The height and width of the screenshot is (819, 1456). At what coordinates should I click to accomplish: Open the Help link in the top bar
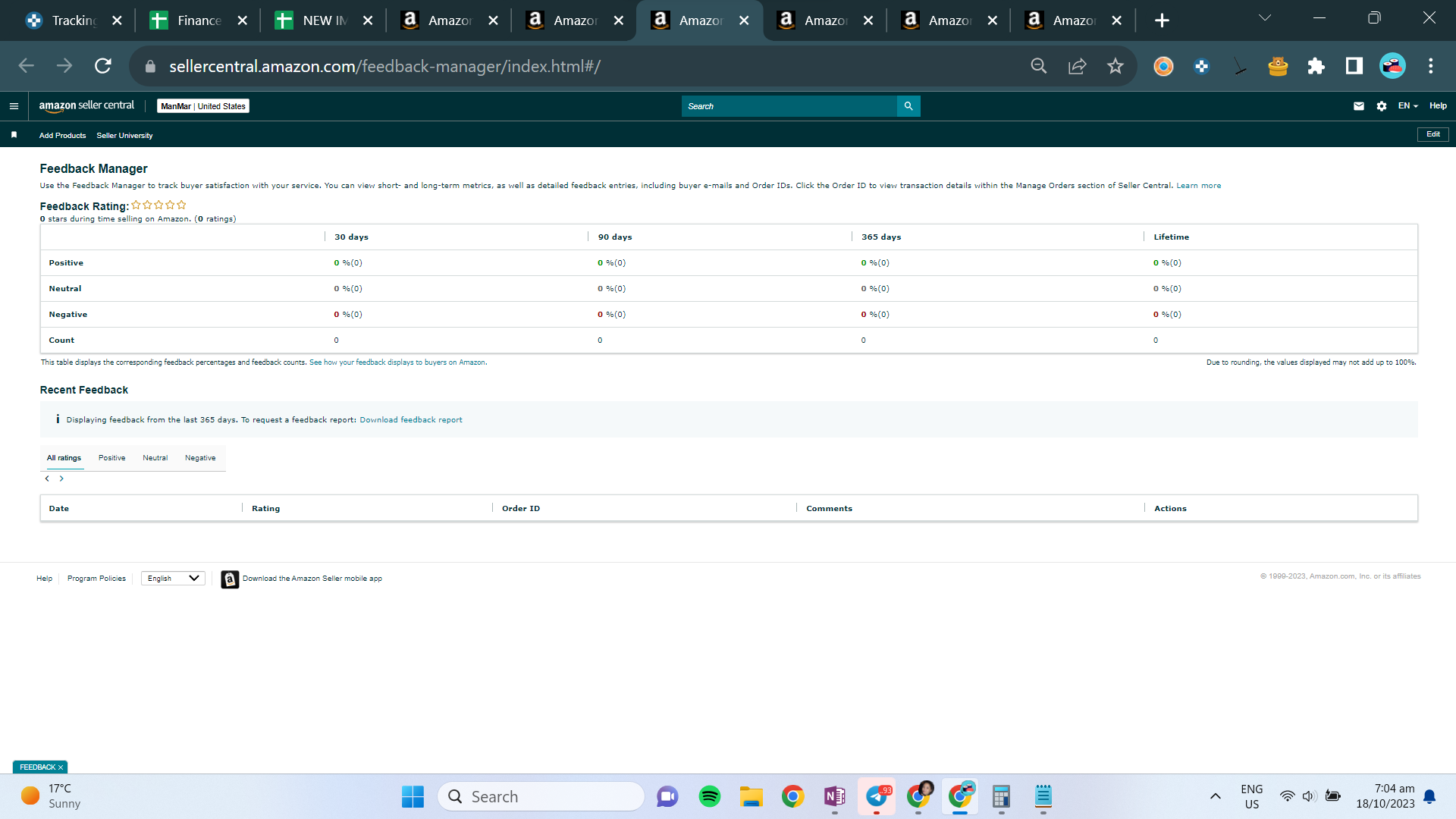pos(1438,106)
